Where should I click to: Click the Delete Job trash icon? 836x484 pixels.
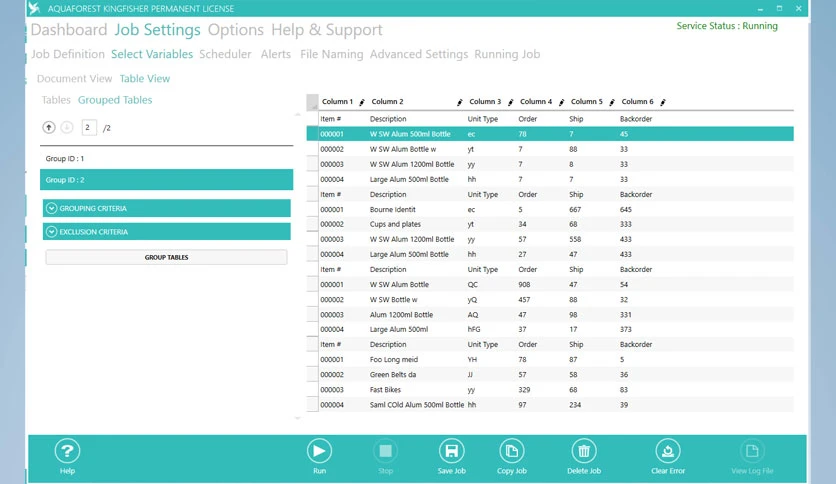[x=584, y=451]
